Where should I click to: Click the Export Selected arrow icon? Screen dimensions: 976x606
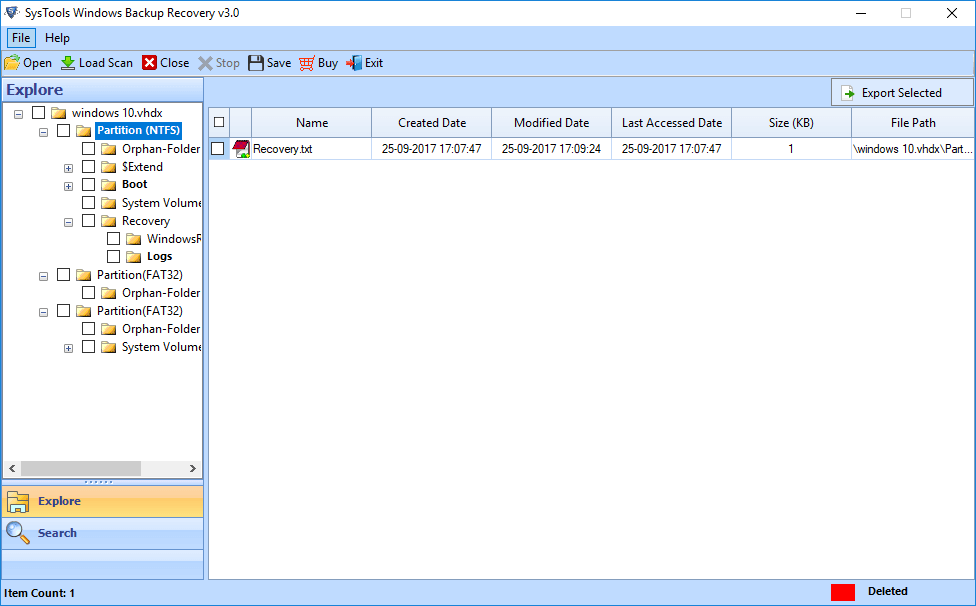click(x=848, y=93)
